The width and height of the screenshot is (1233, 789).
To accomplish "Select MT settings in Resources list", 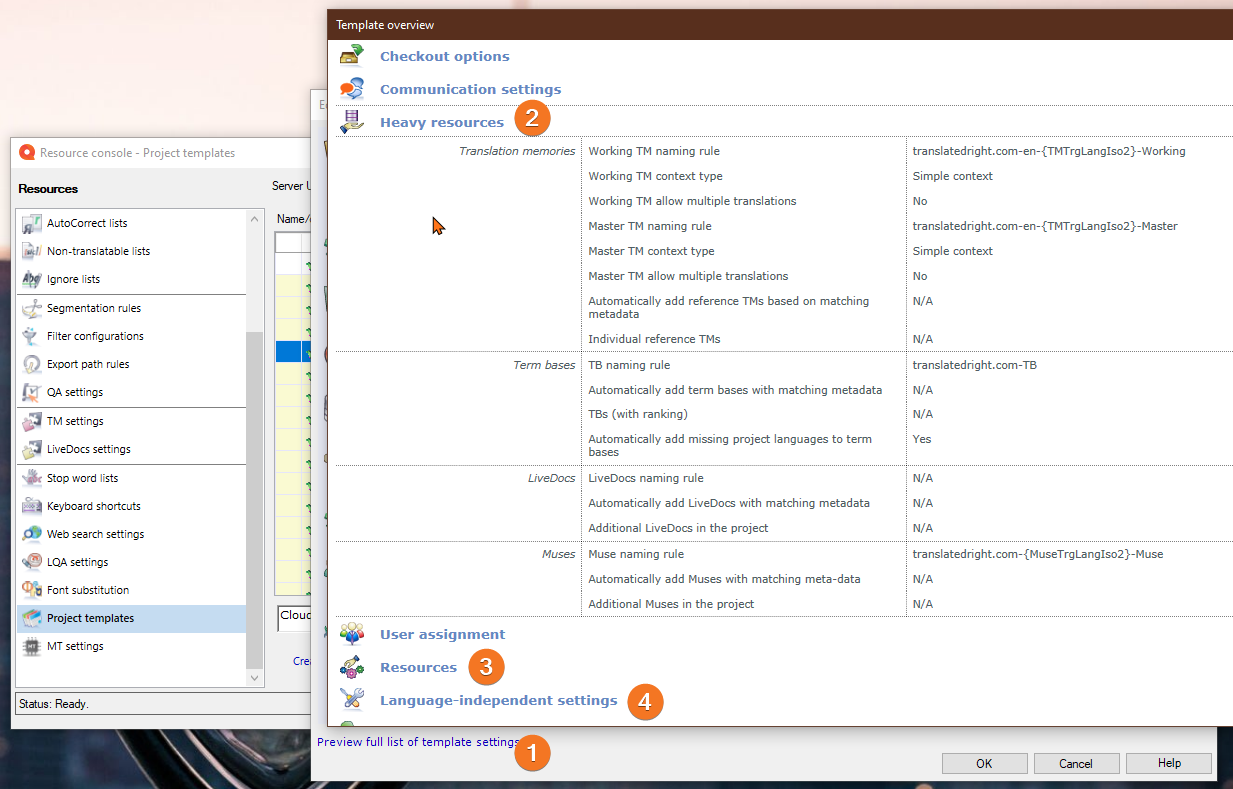I will (131, 646).
